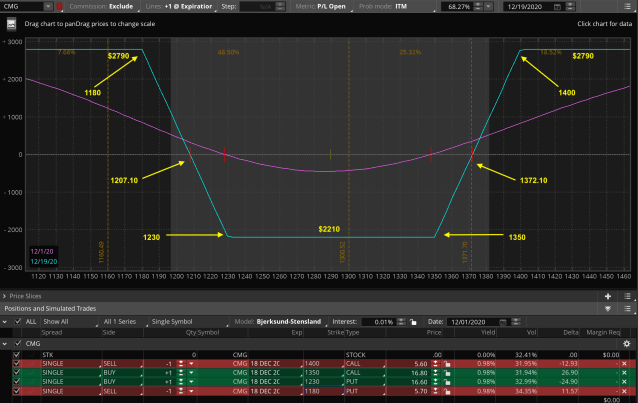This screenshot has width=638, height=403.
Task: Collapse Positions and Simulated Trades section
Action: tap(6, 307)
